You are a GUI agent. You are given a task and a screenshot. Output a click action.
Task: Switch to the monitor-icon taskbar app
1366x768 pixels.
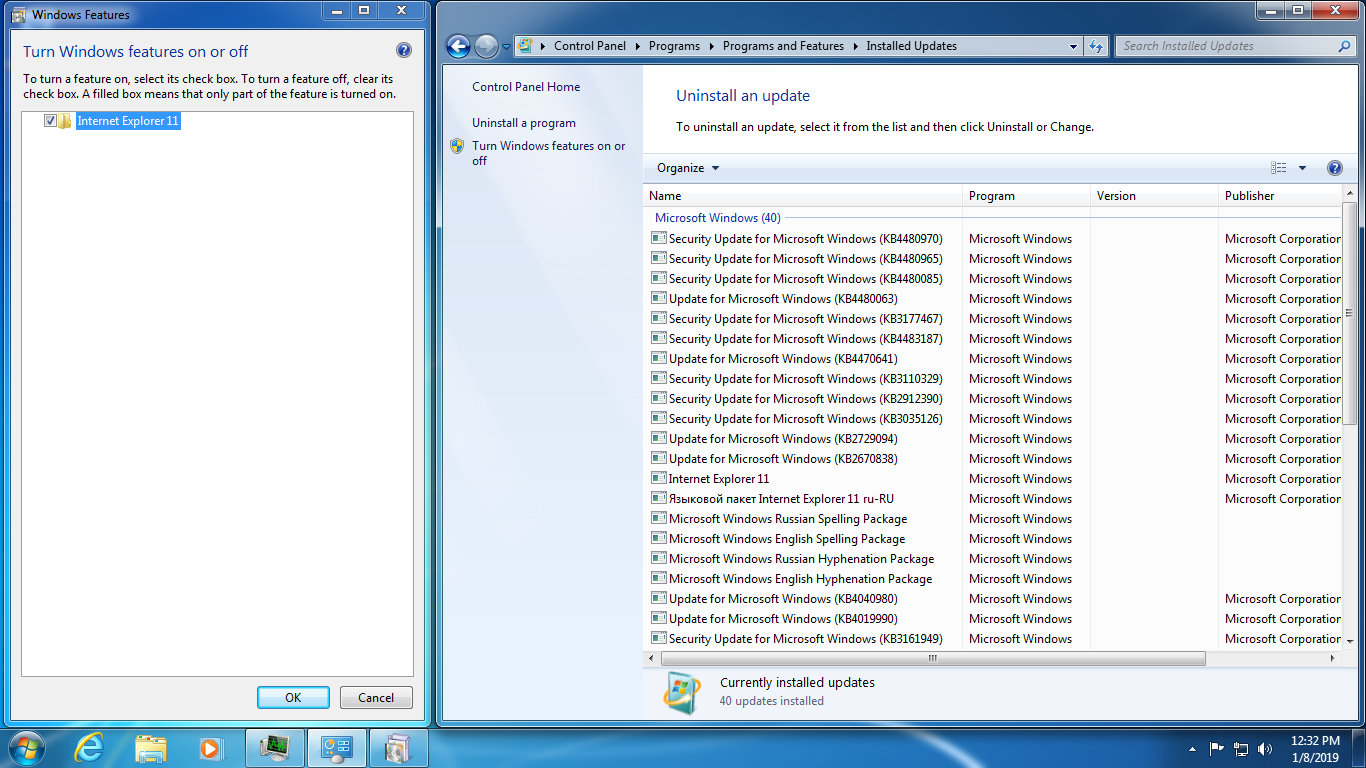[275, 747]
